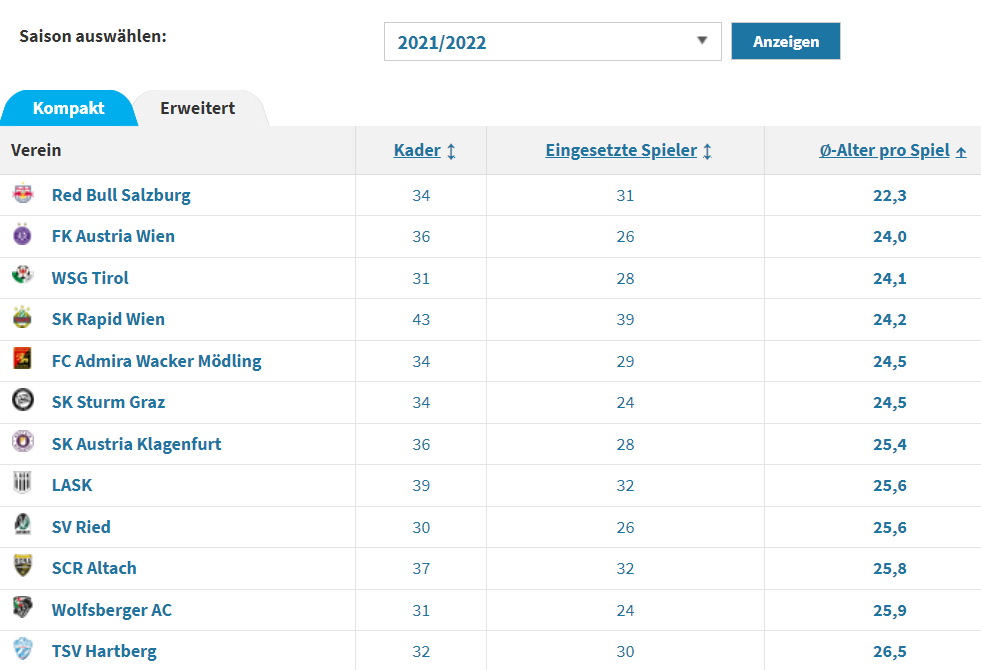Open the season selection dropdown

tap(552, 42)
